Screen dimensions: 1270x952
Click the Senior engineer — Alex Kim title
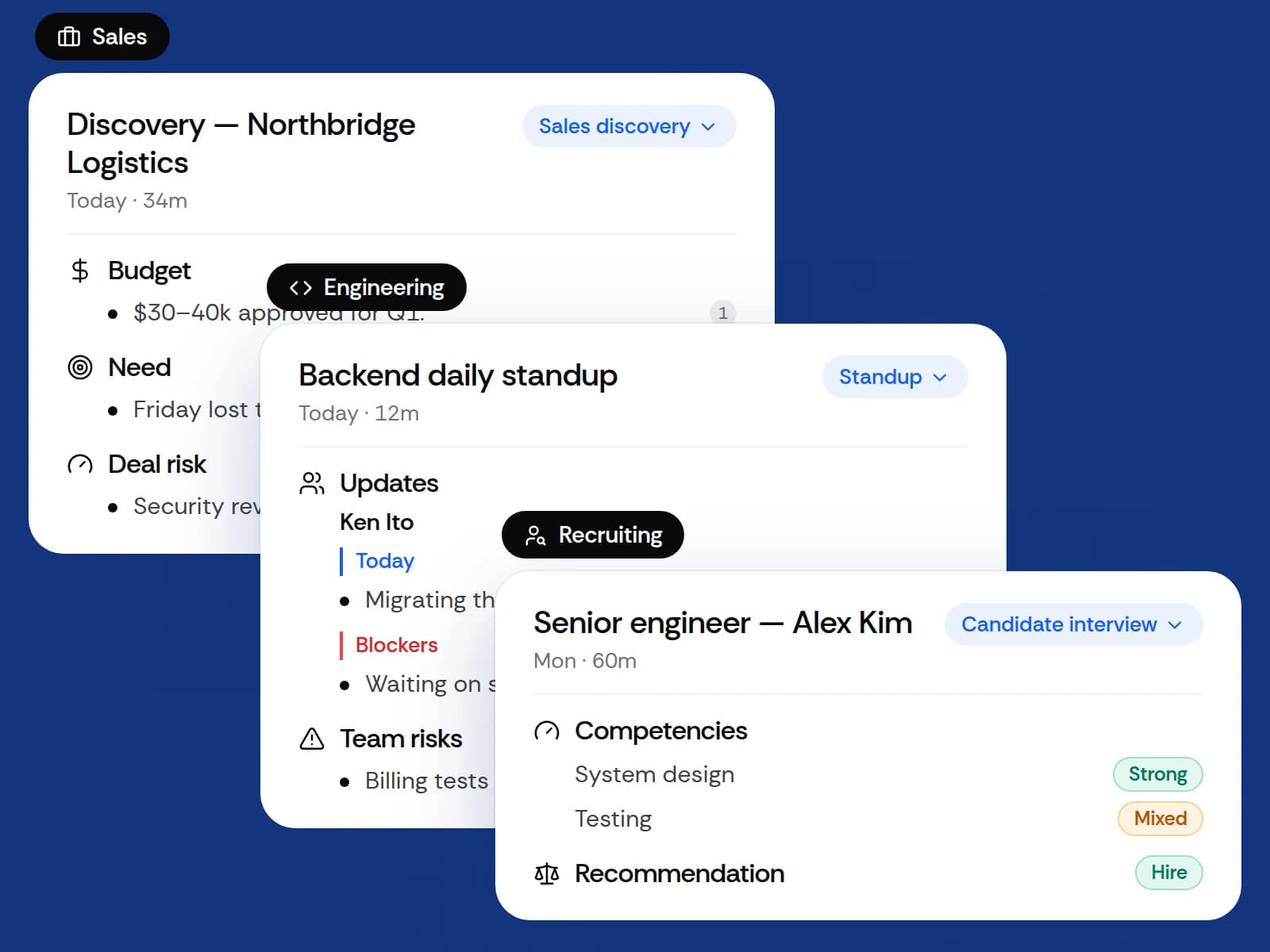tap(723, 623)
